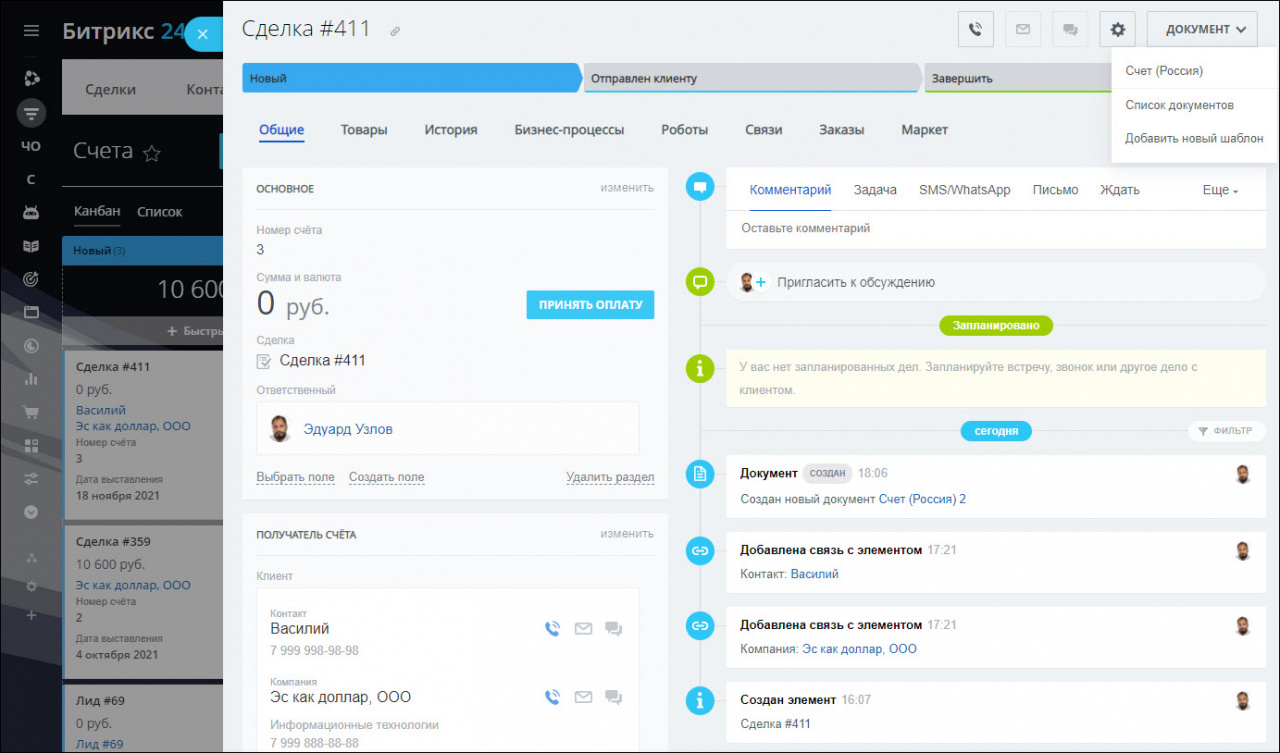The image size is (1280, 753).
Task: Open the ДОКУМЕНТ dropdown button
Action: [x=1202, y=29]
